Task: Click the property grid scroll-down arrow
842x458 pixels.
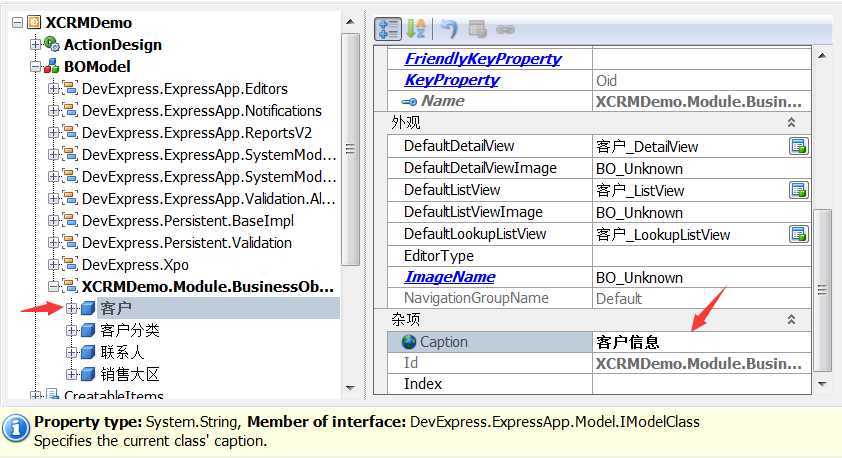Action: coord(822,383)
